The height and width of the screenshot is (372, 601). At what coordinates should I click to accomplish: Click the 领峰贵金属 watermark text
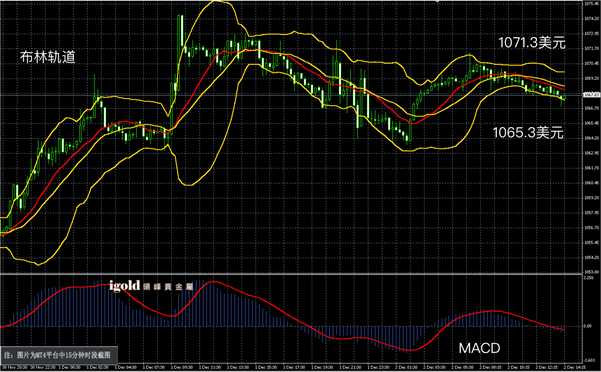(x=168, y=287)
